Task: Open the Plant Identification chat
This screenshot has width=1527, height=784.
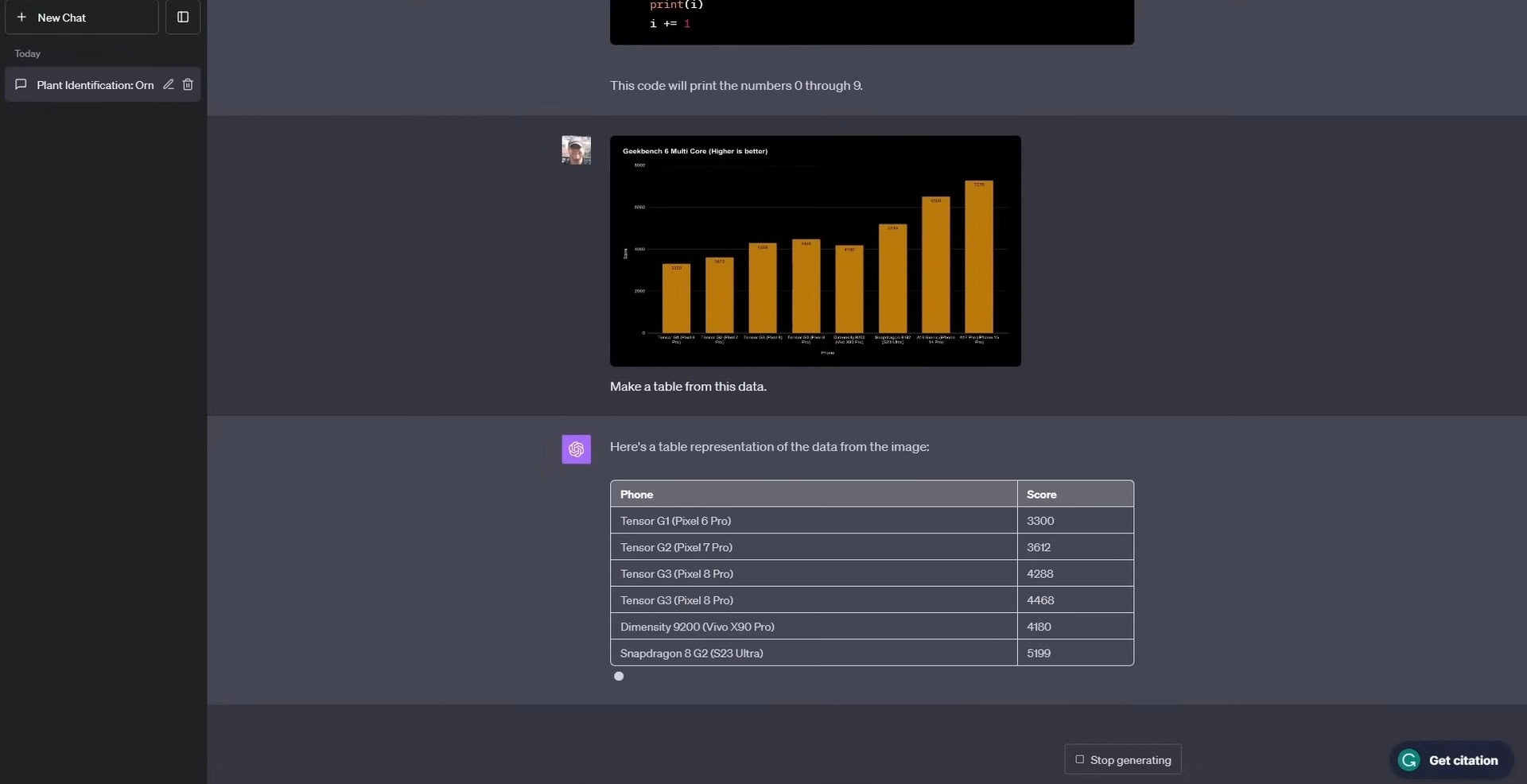Action: point(95,85)
